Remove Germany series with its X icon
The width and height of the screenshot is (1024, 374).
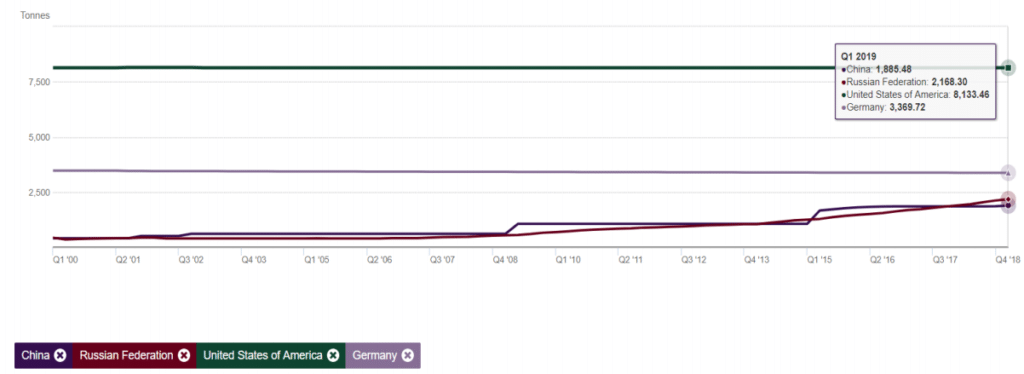click(408, 356)
